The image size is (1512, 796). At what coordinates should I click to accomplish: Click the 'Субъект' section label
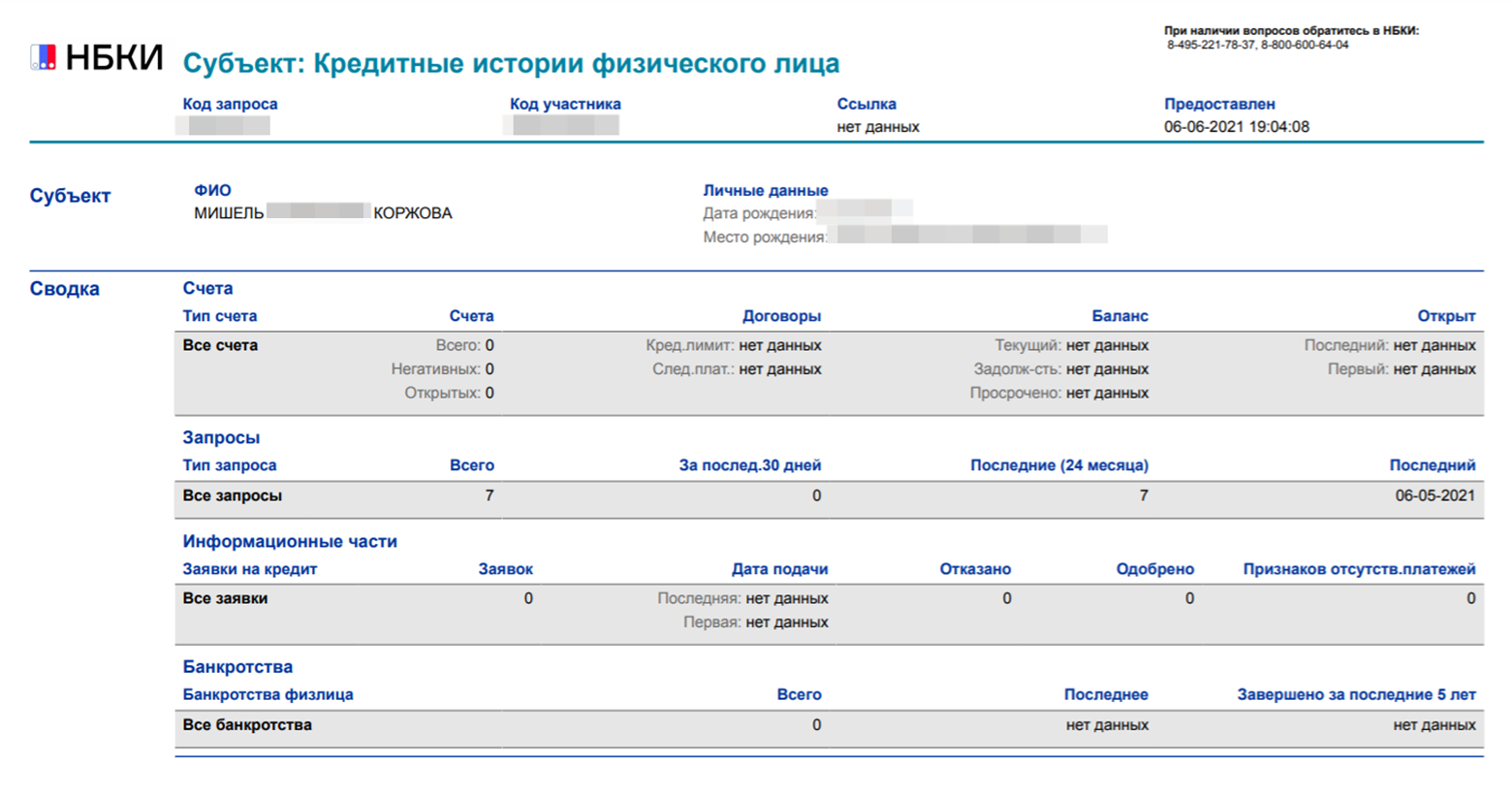70,196
